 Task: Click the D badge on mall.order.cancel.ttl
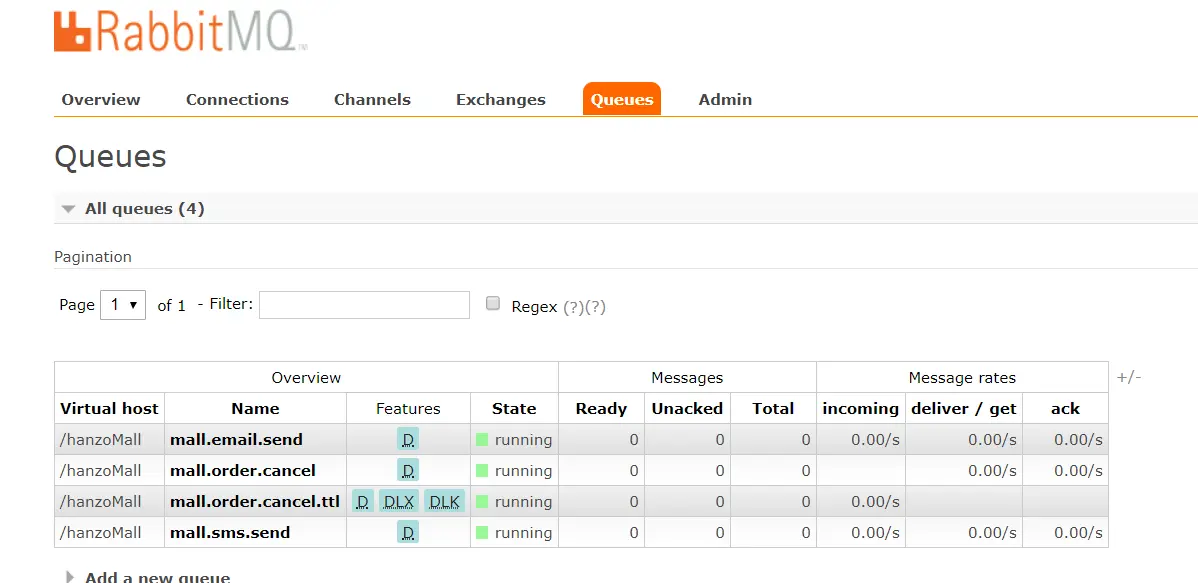[363, 501]
